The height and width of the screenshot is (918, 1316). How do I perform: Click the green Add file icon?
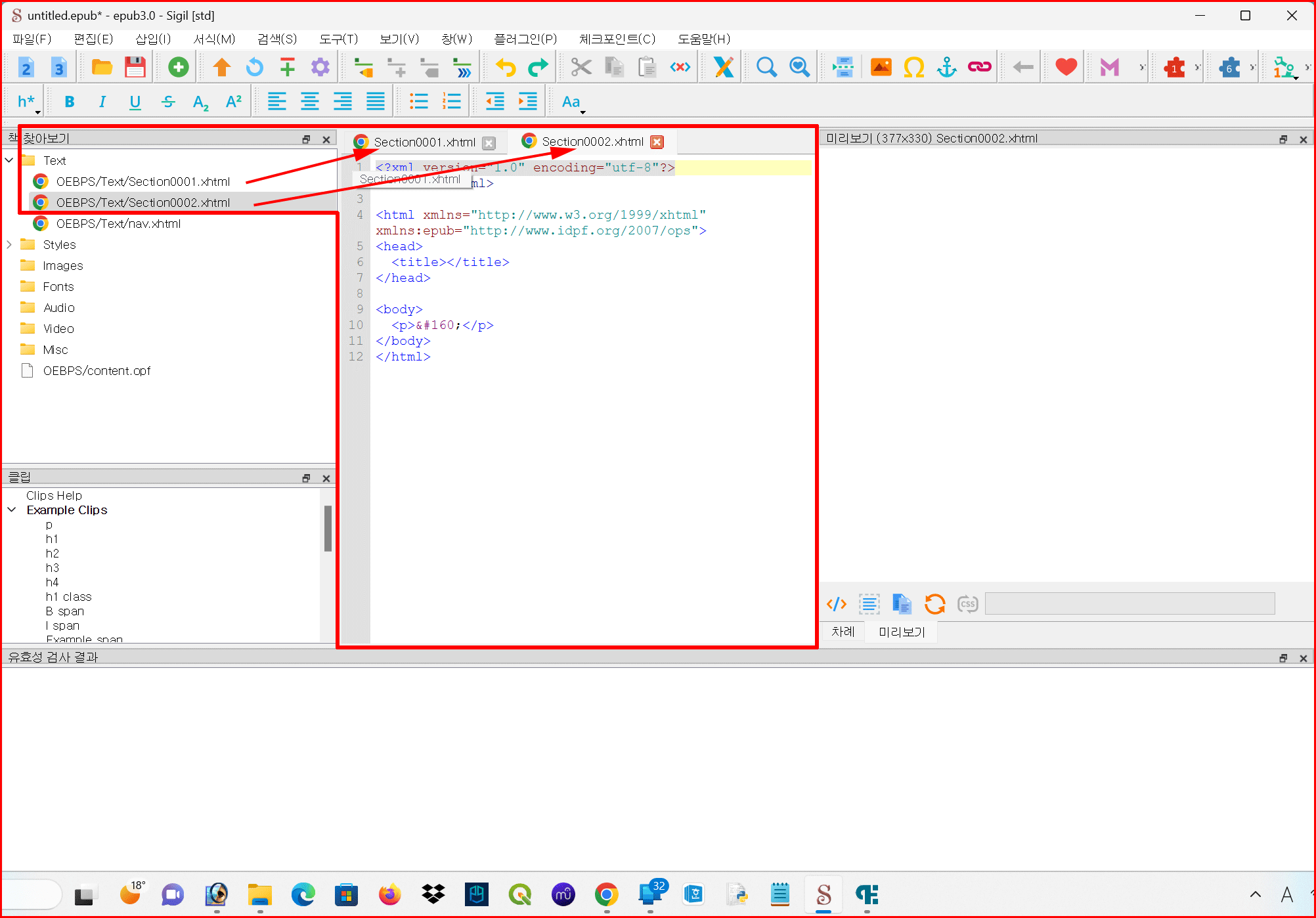pyautogui.click(x=178, y=67)
